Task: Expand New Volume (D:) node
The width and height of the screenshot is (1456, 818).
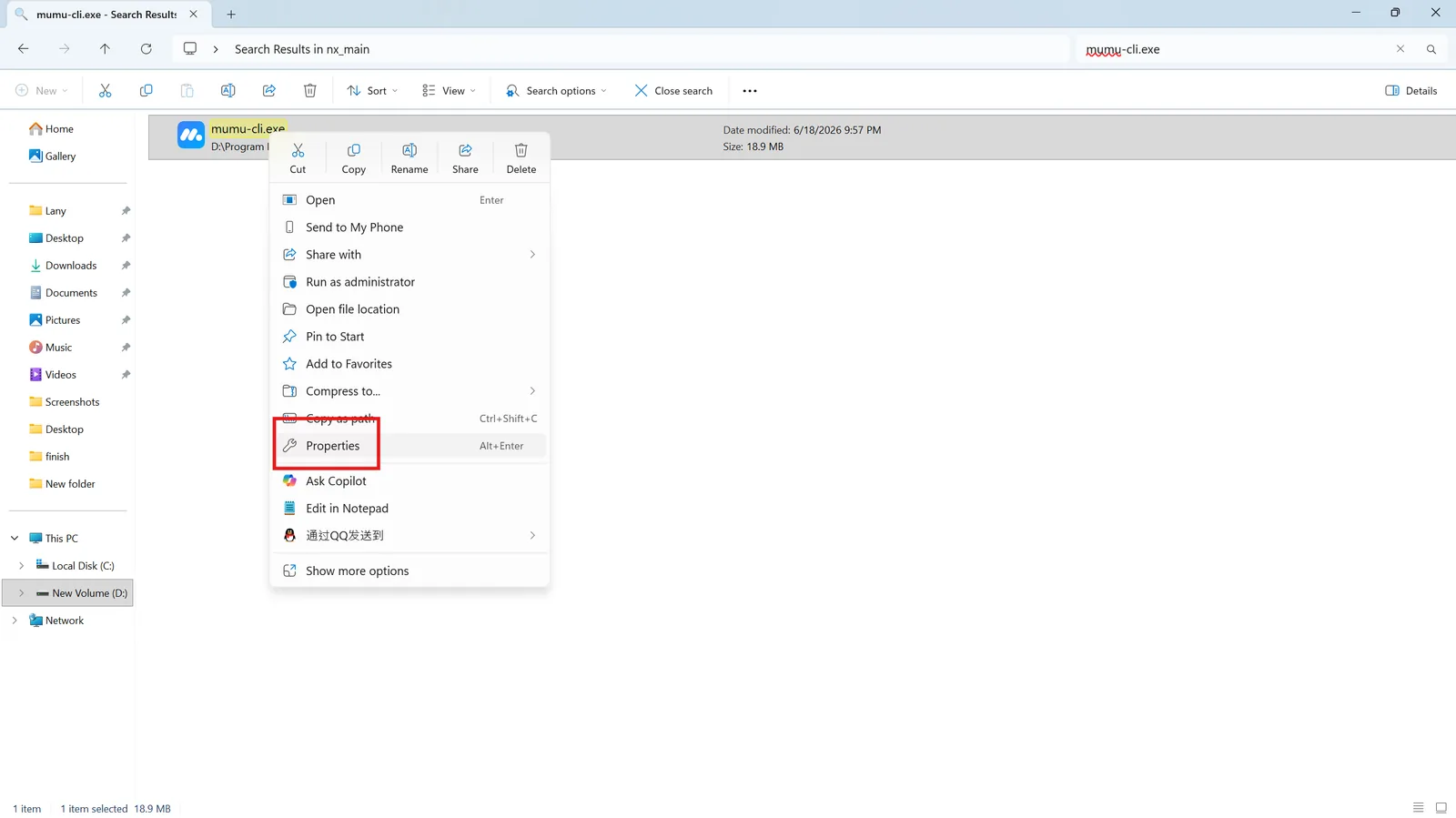Action: (x=22, y=593)
